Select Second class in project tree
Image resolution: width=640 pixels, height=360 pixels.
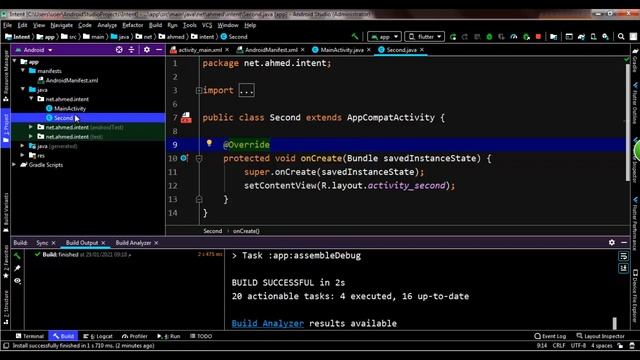pyautogui.click(x=63, y=118)
